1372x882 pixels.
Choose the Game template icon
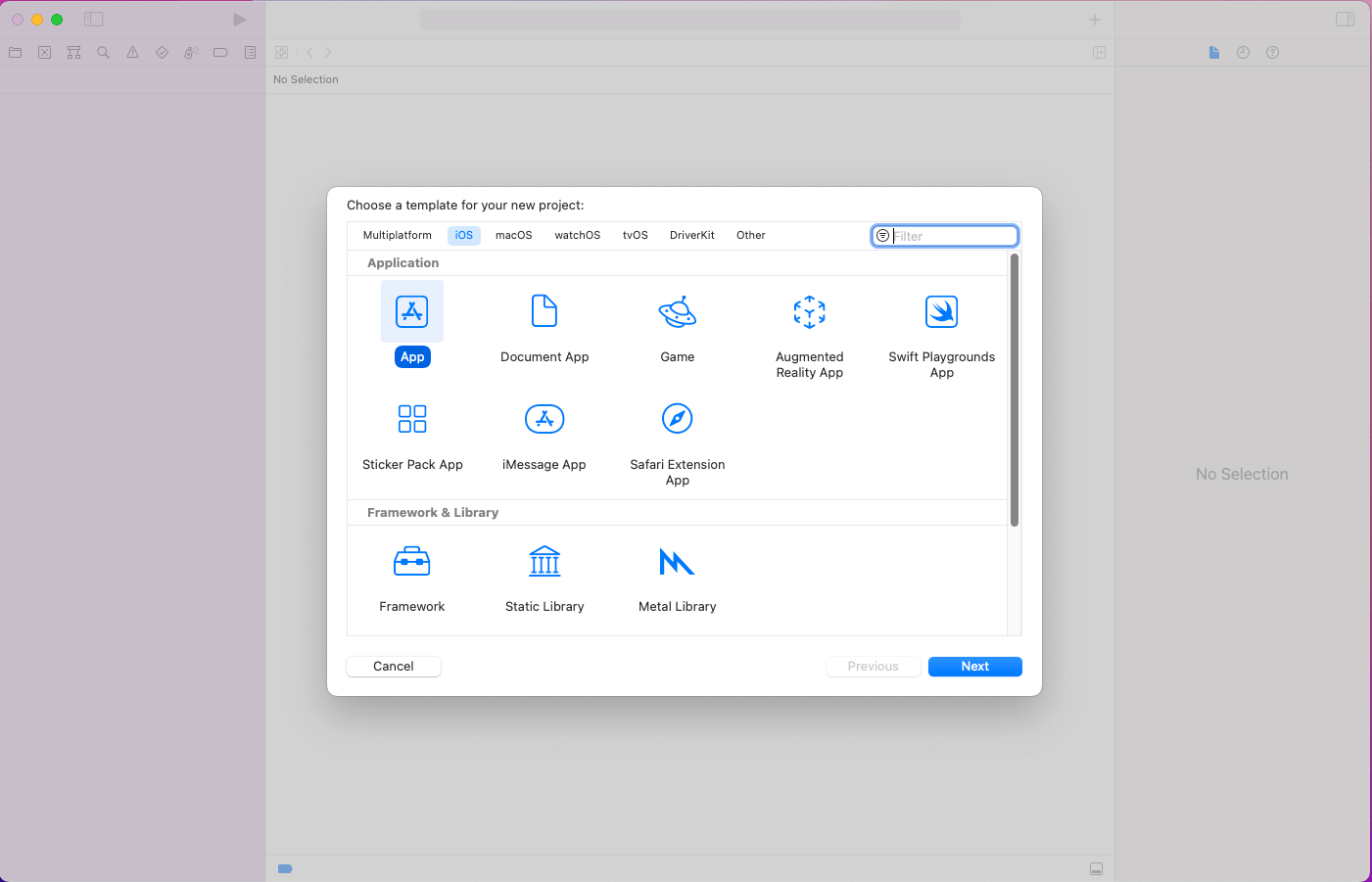pyautogui.click(x=677, y=312)
